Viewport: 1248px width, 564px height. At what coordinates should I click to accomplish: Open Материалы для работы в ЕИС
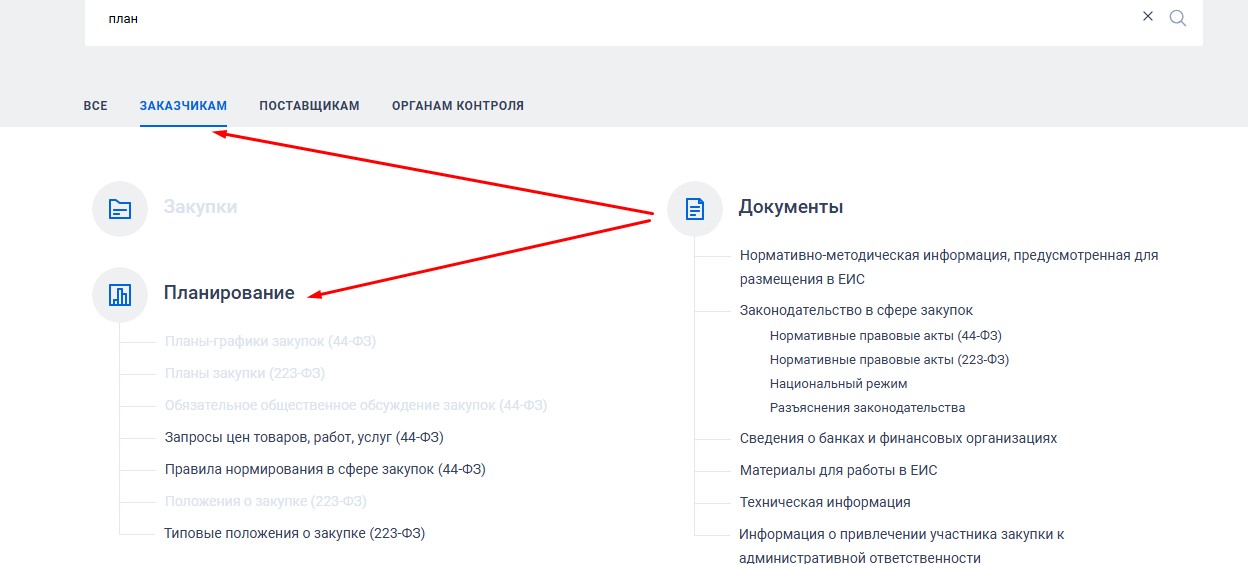[x=838, y=470]
